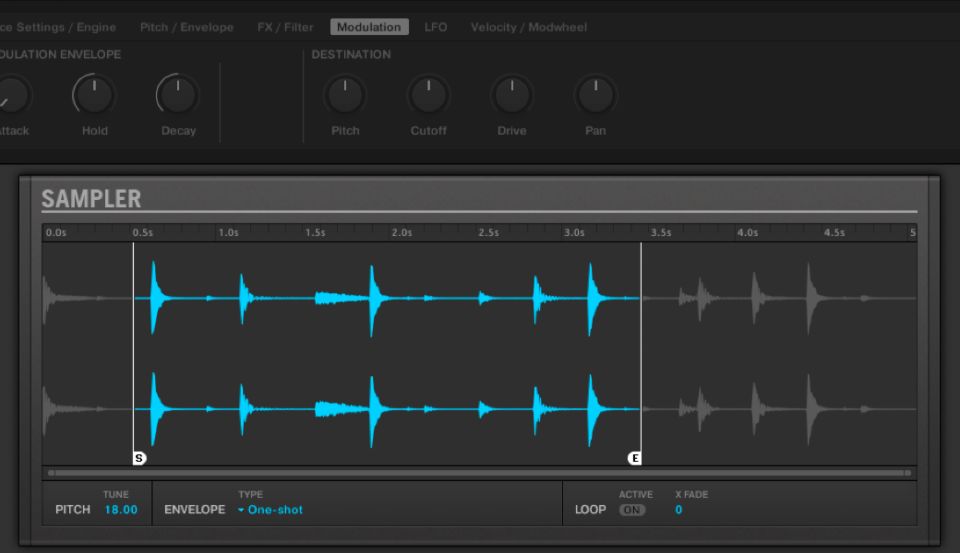
Task: Open the Pitch / Envelope tab
Action: [186, 27]
